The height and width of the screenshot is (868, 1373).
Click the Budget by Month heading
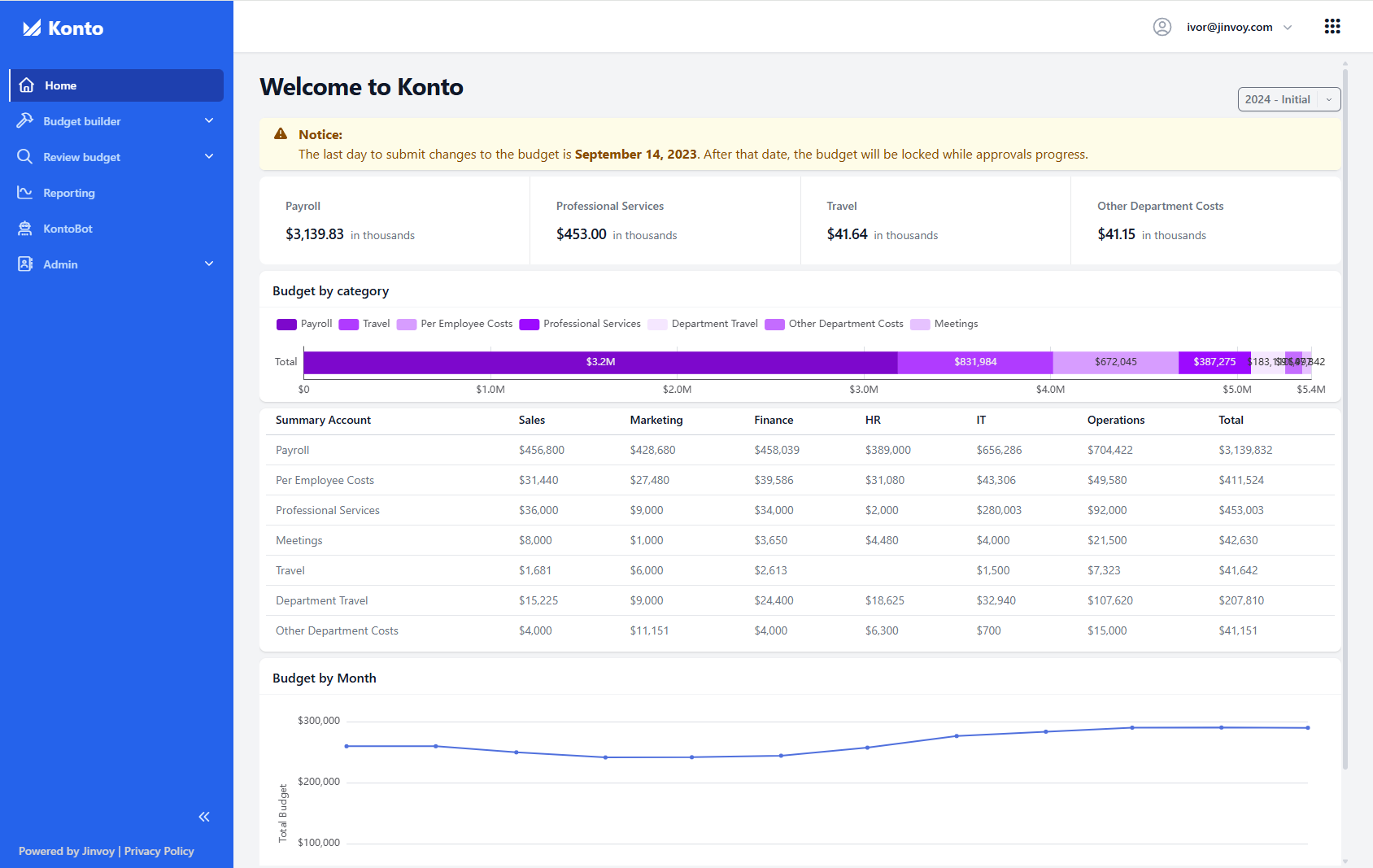click(325, 678)
